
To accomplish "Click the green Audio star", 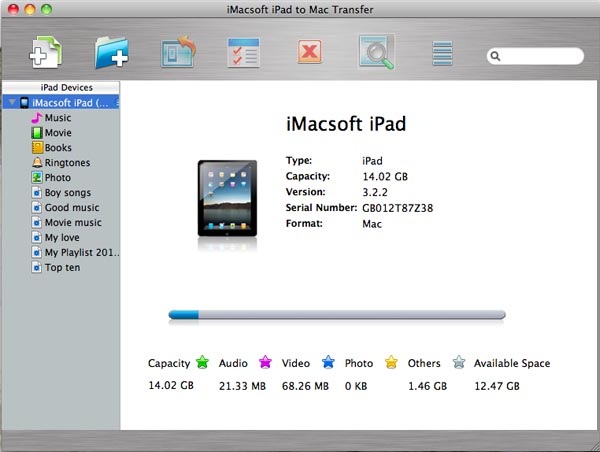I will (x=202, y=362).
